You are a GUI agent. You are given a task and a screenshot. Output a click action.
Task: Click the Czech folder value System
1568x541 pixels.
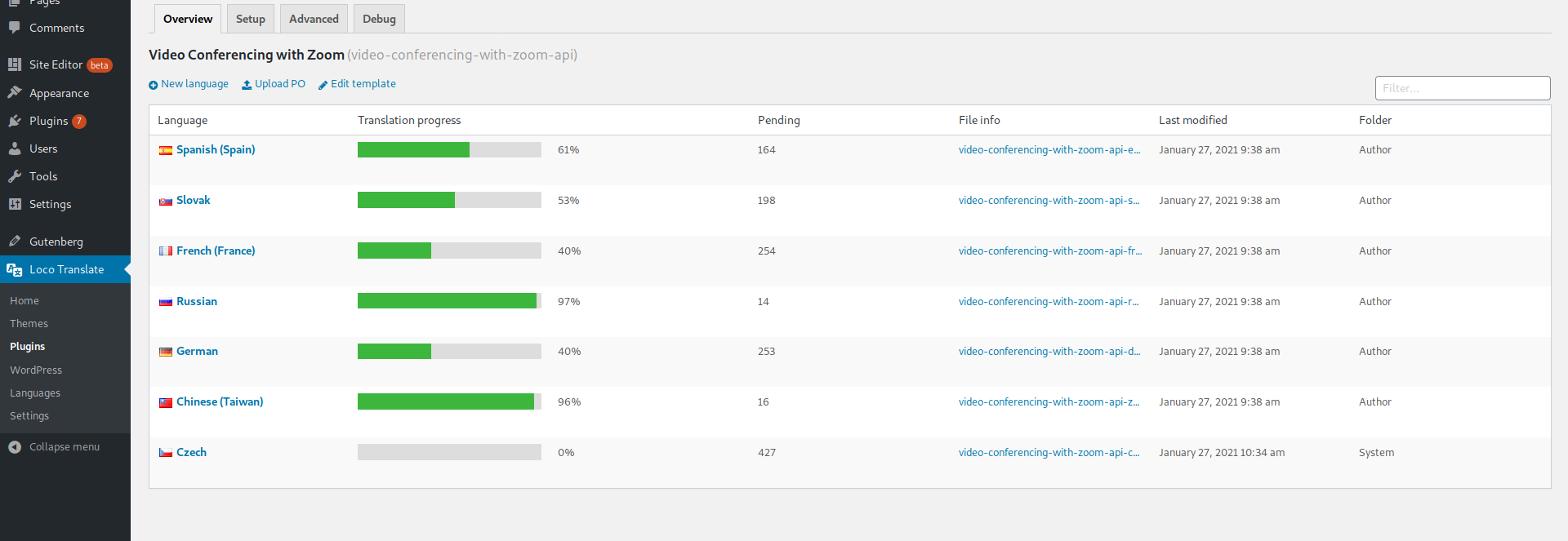point(1377,453)
